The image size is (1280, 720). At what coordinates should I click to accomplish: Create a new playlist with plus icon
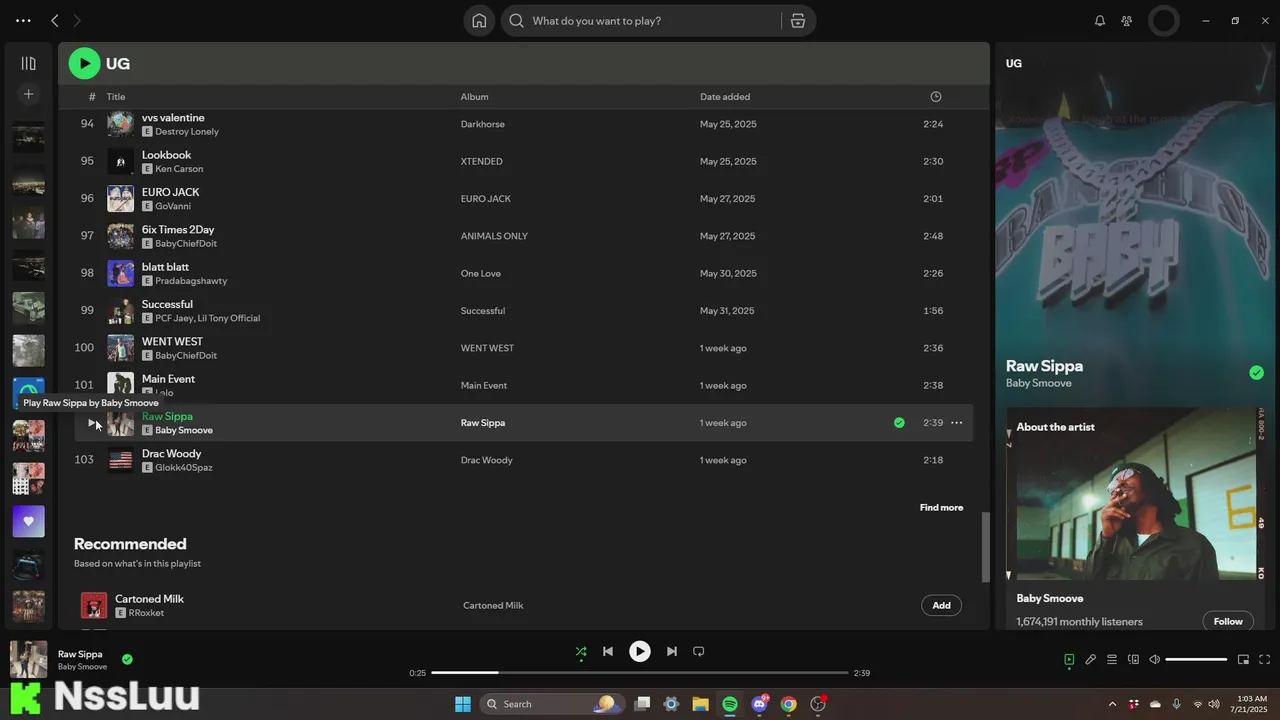click(x=28, y=94)
